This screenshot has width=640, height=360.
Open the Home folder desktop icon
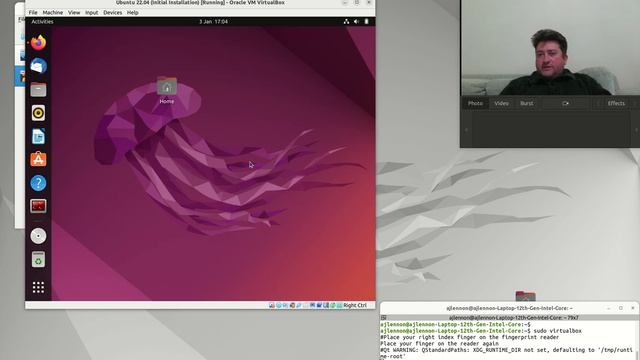tap(167, 90)
